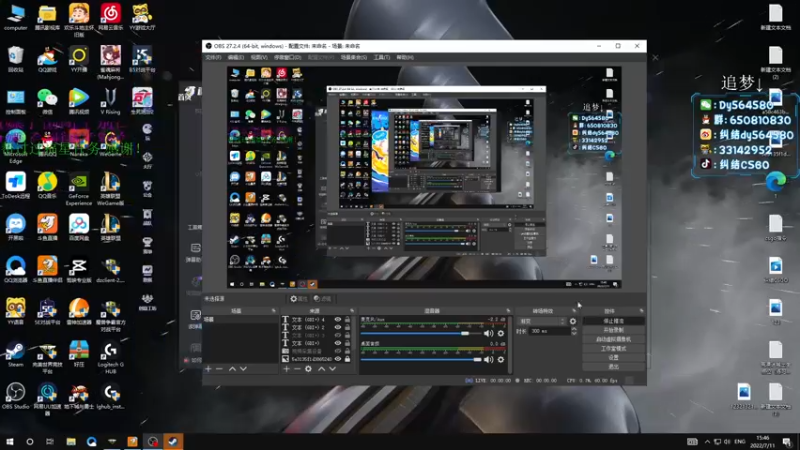Toggle visibility eye for 文本 (GDI+) 4 source
Image resolution: width=800 pixels, height=450 pixels.
point(338,319)
